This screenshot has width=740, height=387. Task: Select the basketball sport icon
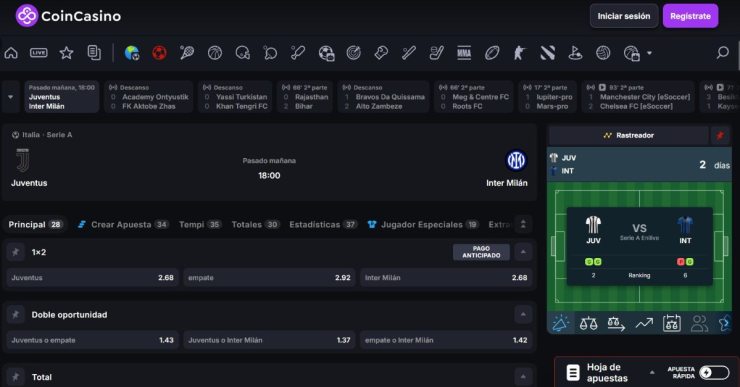pyautogui.click(x=215, y=53)
